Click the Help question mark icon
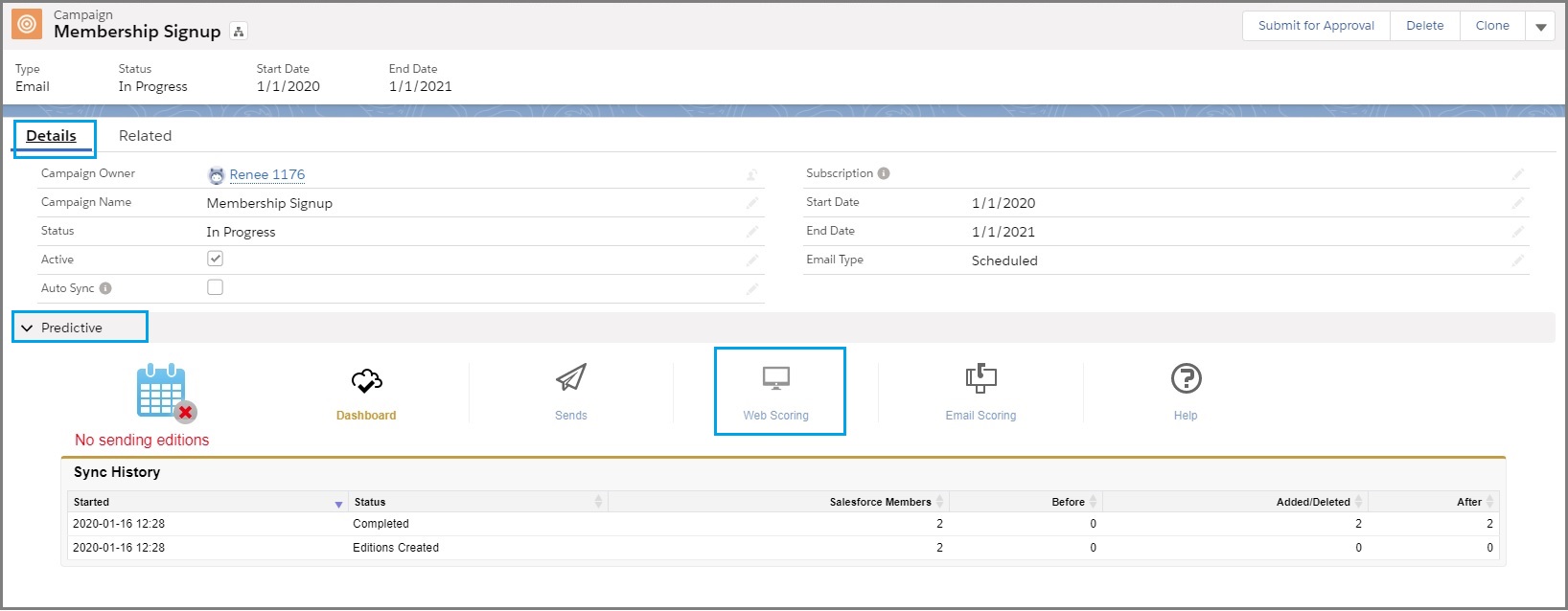1568x611 pixels. (x=1186, y=378)
